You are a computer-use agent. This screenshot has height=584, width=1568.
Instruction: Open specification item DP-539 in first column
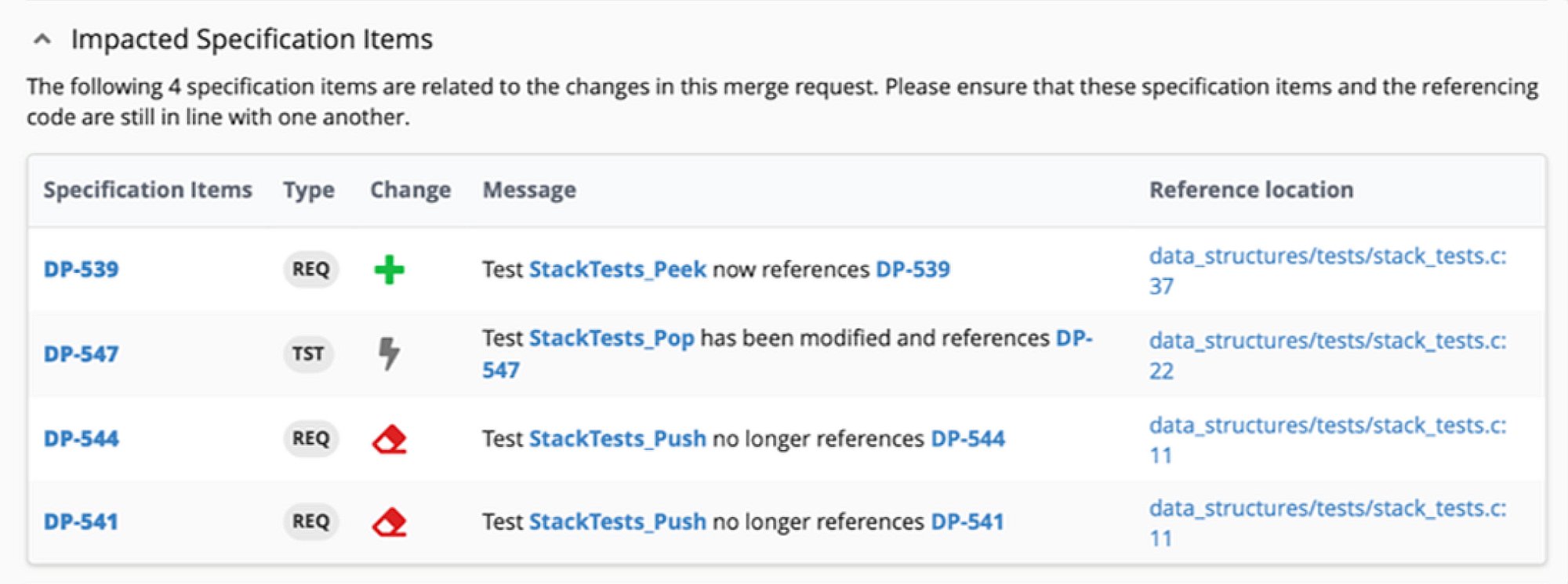pyautogui.click(x=81, y=270)
